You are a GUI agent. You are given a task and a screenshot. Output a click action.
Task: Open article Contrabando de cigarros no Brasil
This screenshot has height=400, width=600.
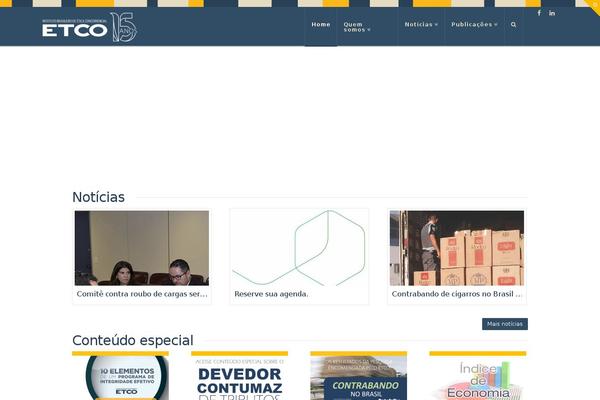(x=457, y=294)
